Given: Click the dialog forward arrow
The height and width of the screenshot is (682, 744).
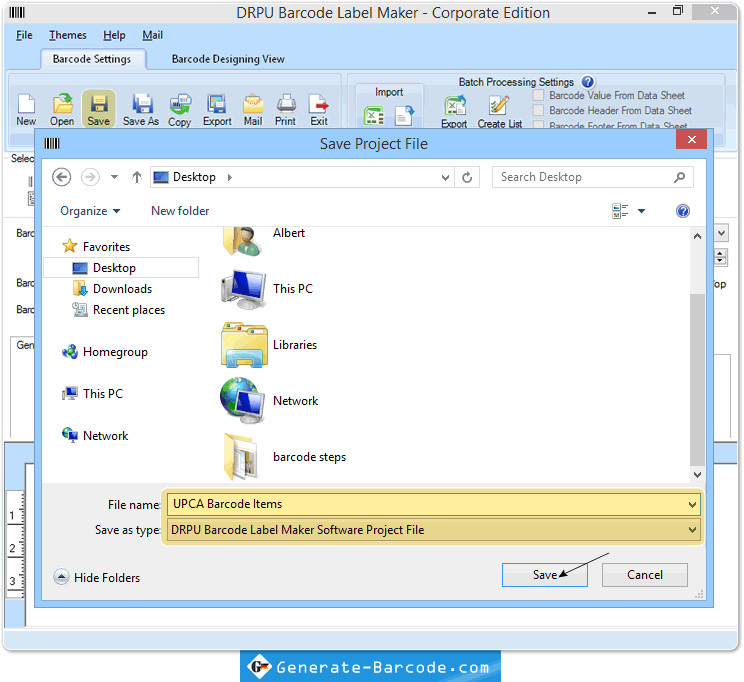Looking at the screenshot, I should point(90,178).
